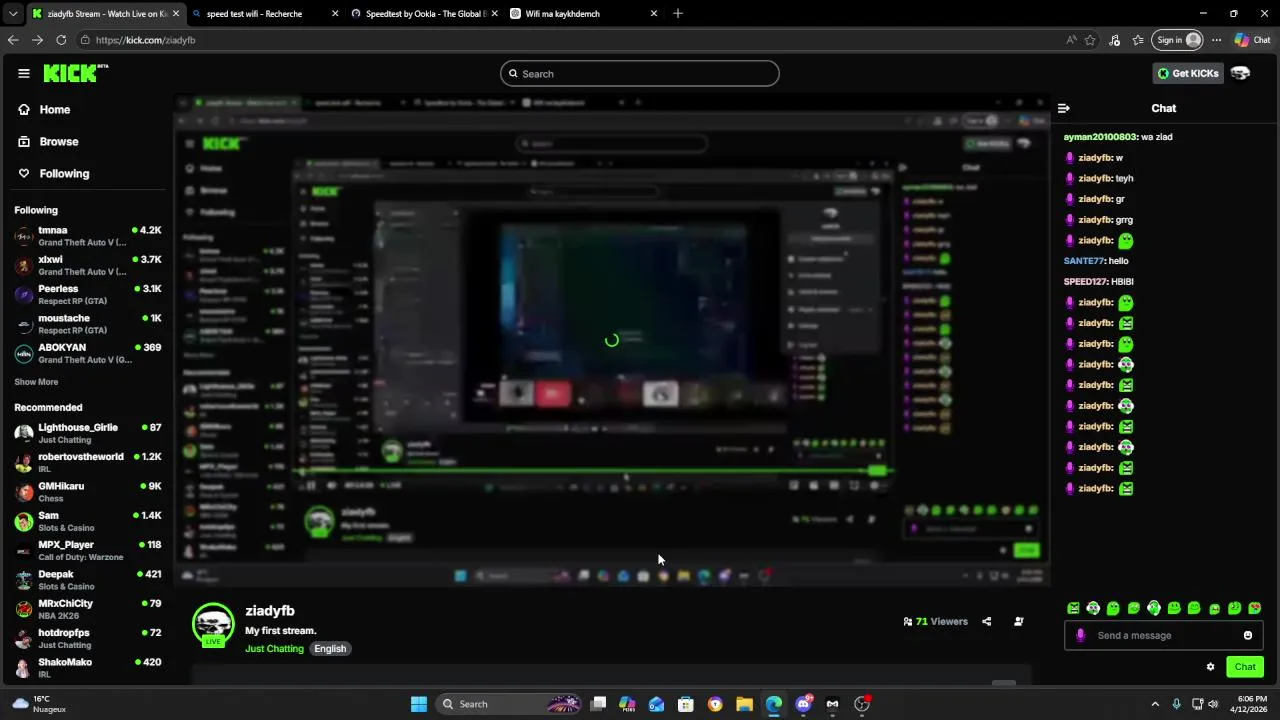The height and width of the screenshot is (720, 1280).
Task: Switch to Wifi ma kaykhdemch tab
Action: coord(583,14)
